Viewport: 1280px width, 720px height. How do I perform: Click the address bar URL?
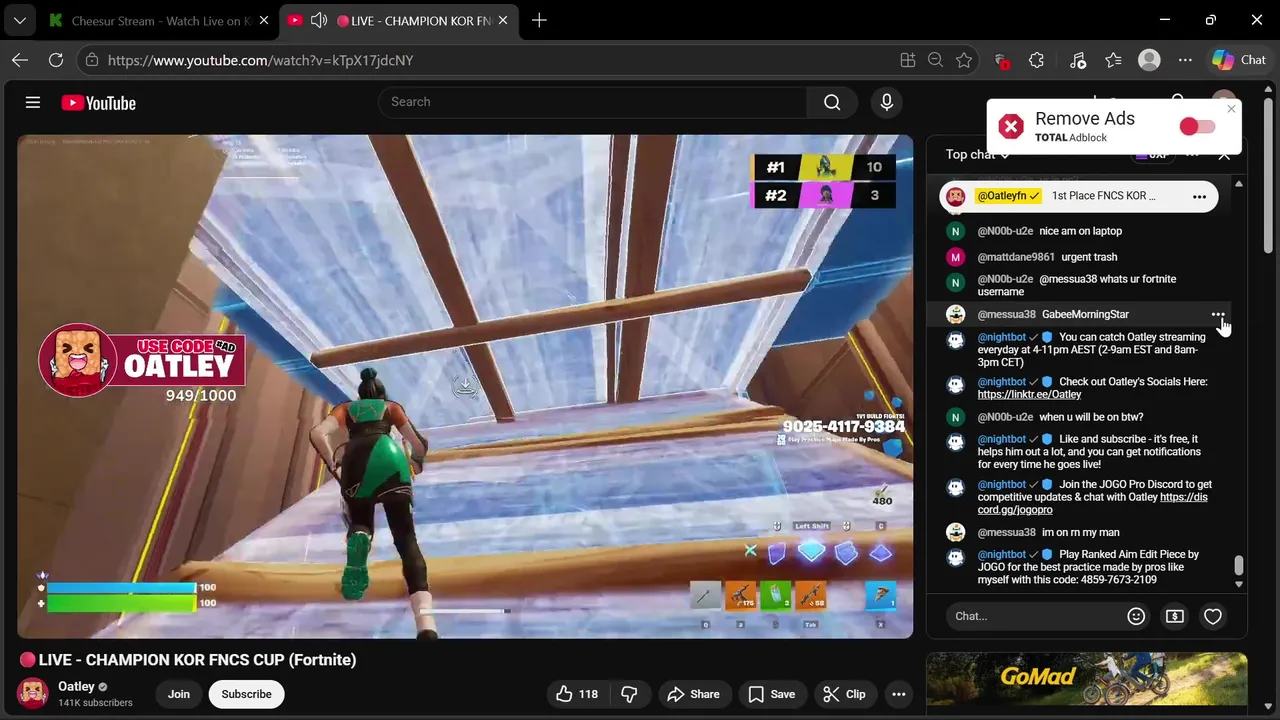coord(260,60)
